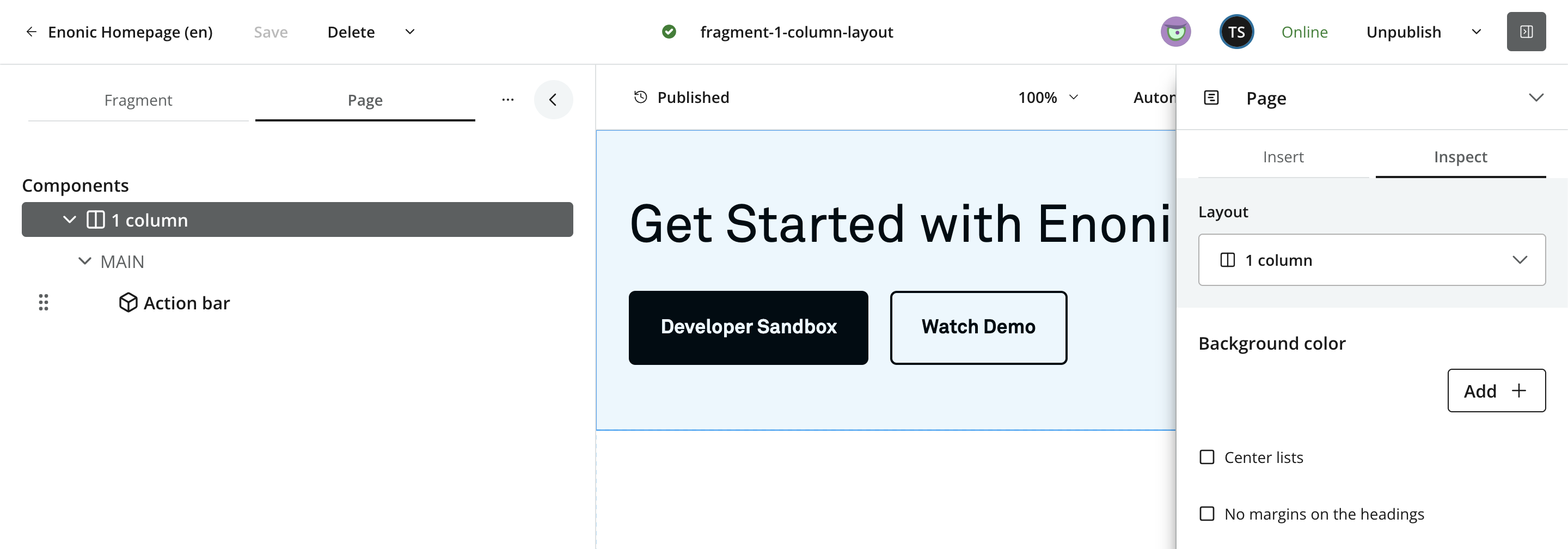Viewport: 1568px width, 549px height.
Task: Click the Delete button
Action: [x=351, y=32]
